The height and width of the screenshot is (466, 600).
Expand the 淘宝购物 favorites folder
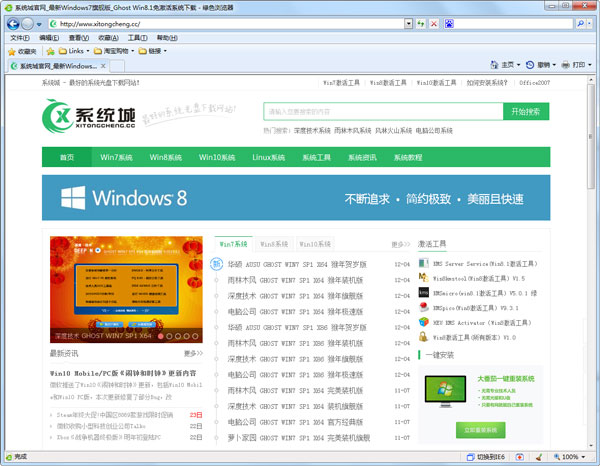(x=114, y=51)
